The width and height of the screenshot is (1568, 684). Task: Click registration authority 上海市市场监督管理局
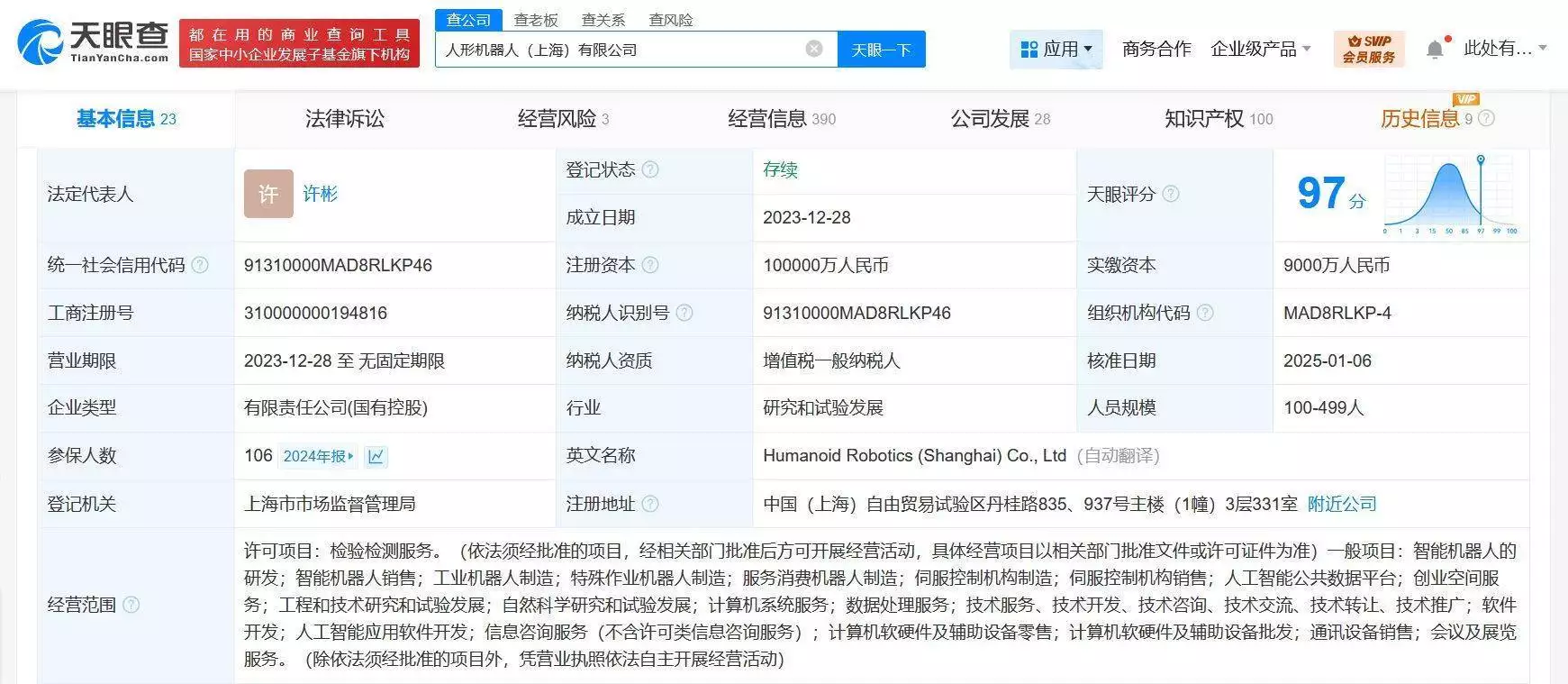[x=330, y=504]
